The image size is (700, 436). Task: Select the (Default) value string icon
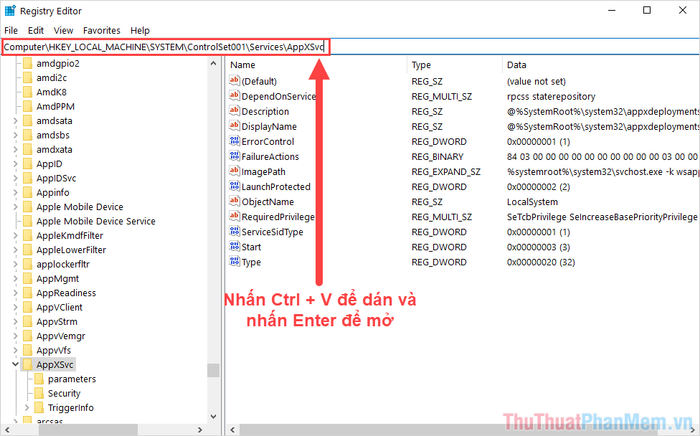[x=234, y=81]
